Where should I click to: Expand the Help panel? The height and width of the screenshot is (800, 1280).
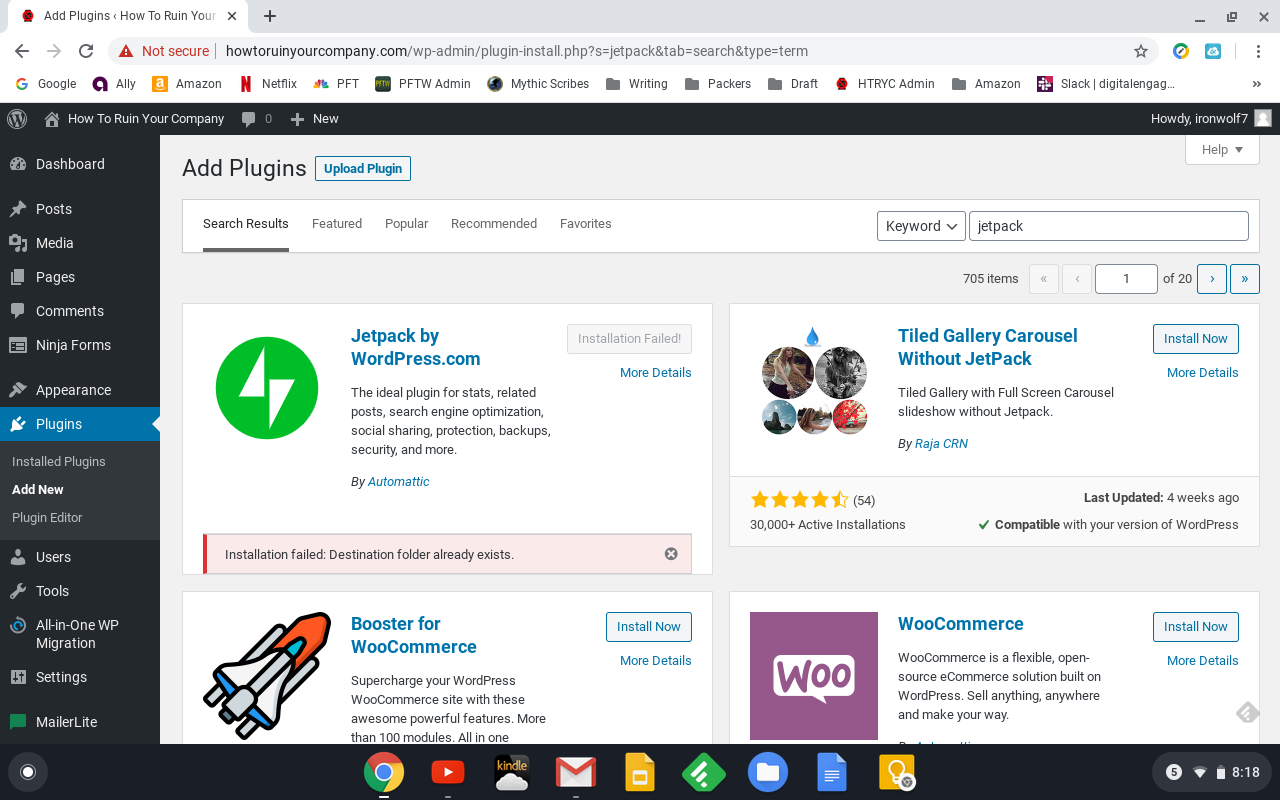[x=1222, y=150]
